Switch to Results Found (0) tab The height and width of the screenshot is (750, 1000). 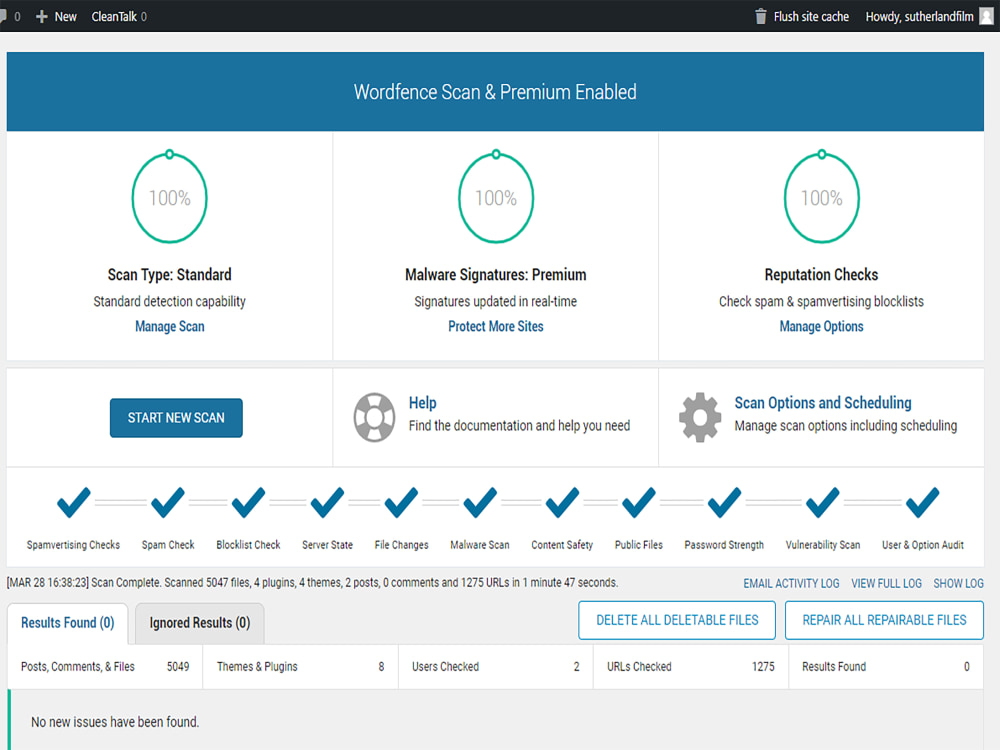pos(68,623)
